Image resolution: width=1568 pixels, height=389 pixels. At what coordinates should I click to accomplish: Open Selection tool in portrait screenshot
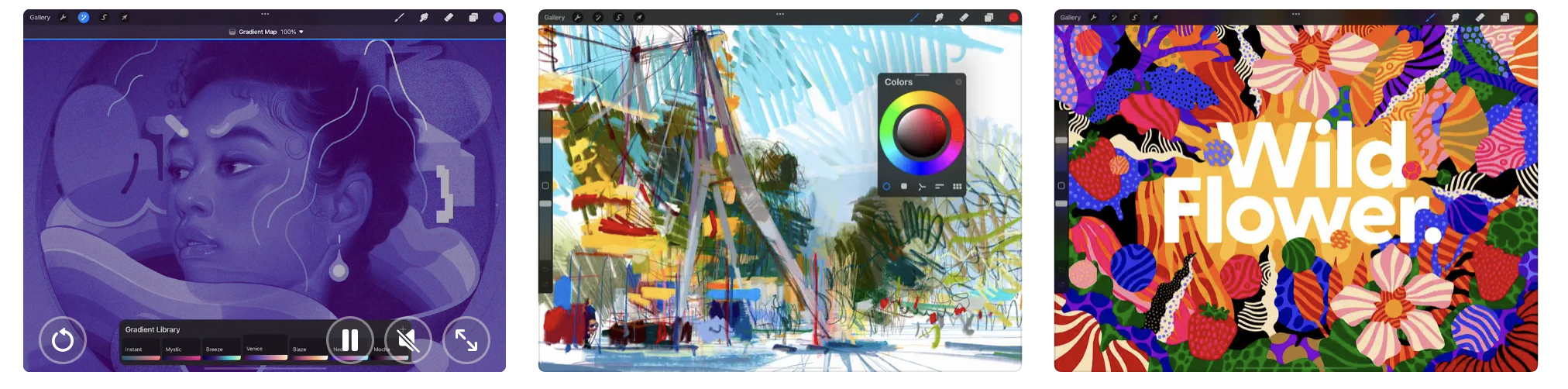pos(104,17)
